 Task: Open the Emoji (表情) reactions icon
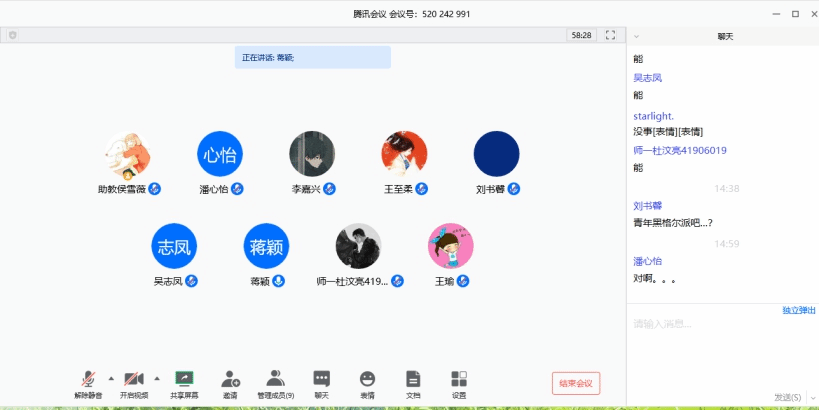click(367, 379)
